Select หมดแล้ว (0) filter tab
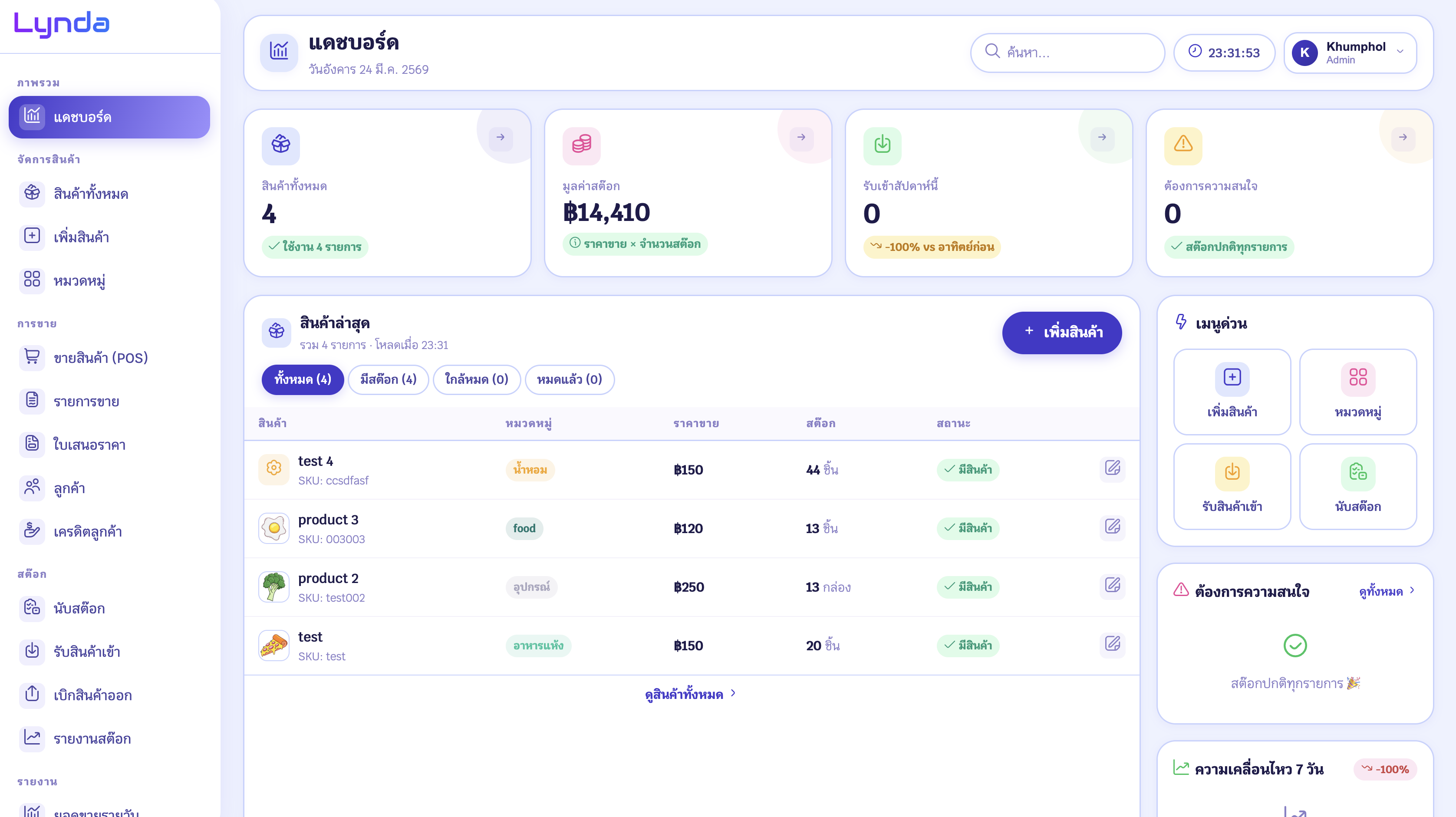This screenshot has height=817, width=1456. point(569,379)
